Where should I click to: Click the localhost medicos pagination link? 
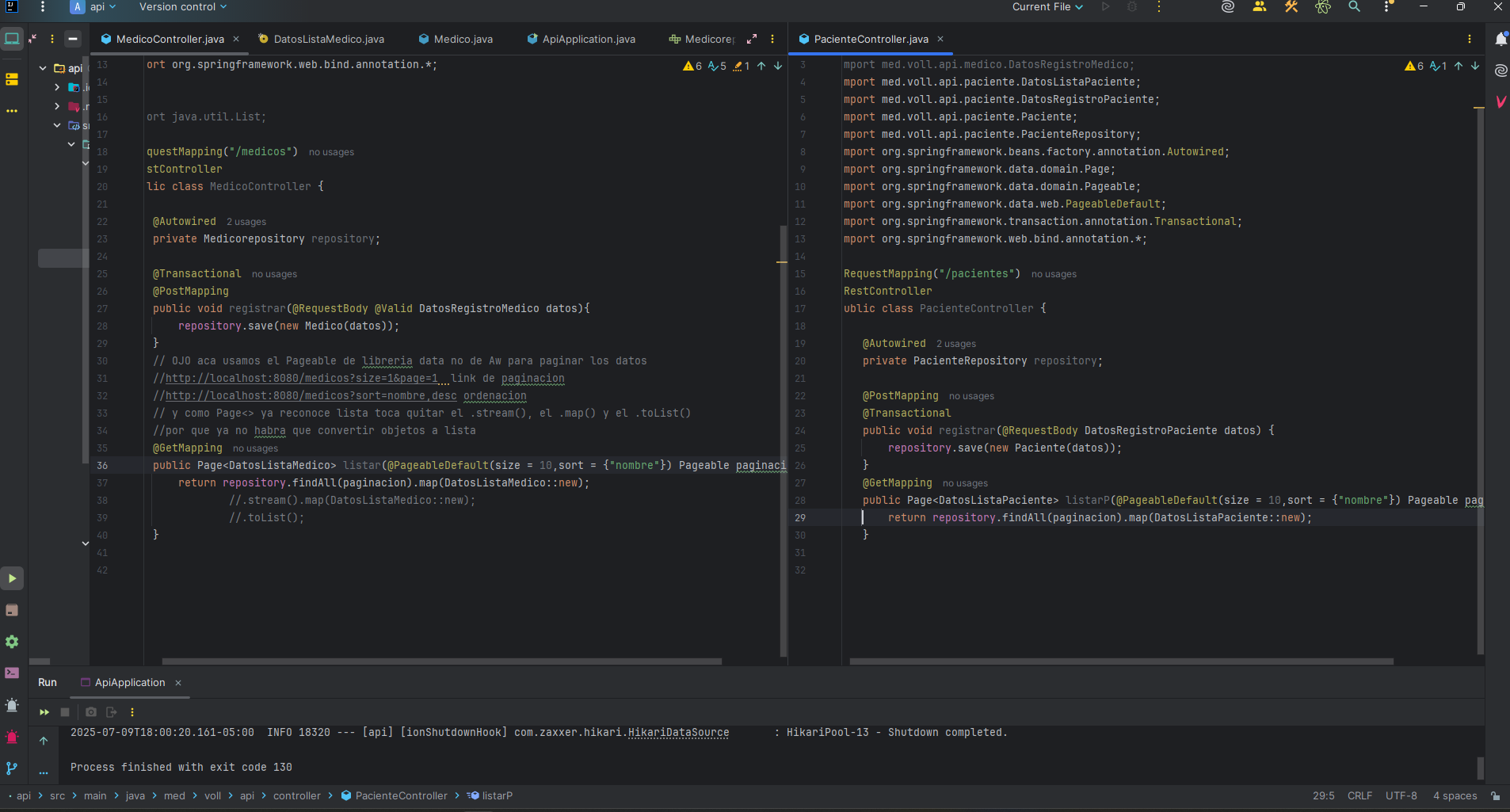pos(302,379)
